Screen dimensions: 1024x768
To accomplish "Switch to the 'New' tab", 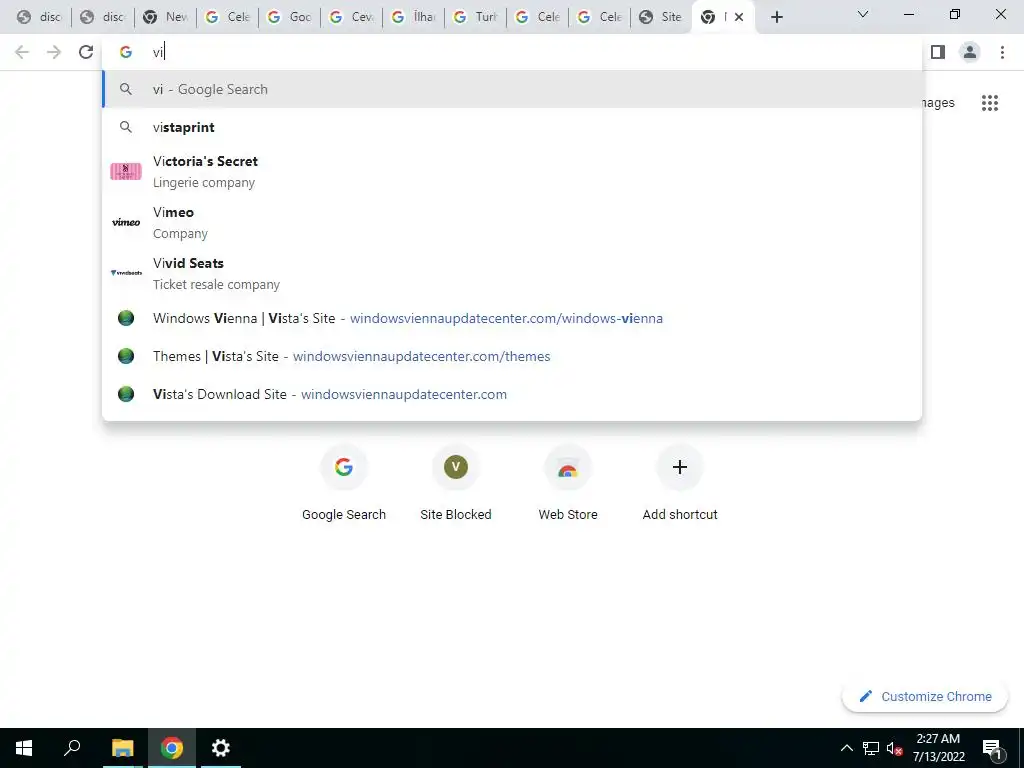I will 165,18.
